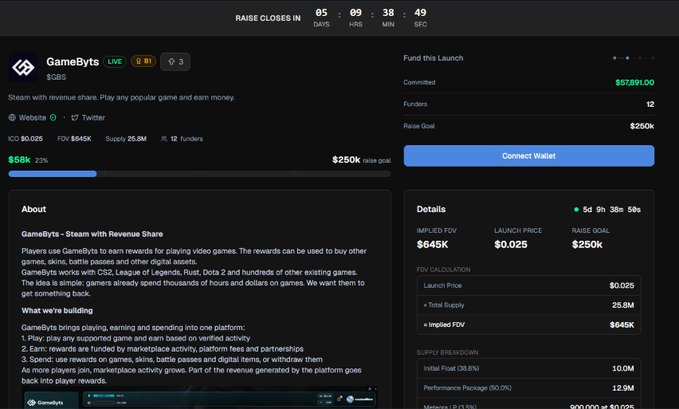Click the LIVE status badge

point(115,62)
